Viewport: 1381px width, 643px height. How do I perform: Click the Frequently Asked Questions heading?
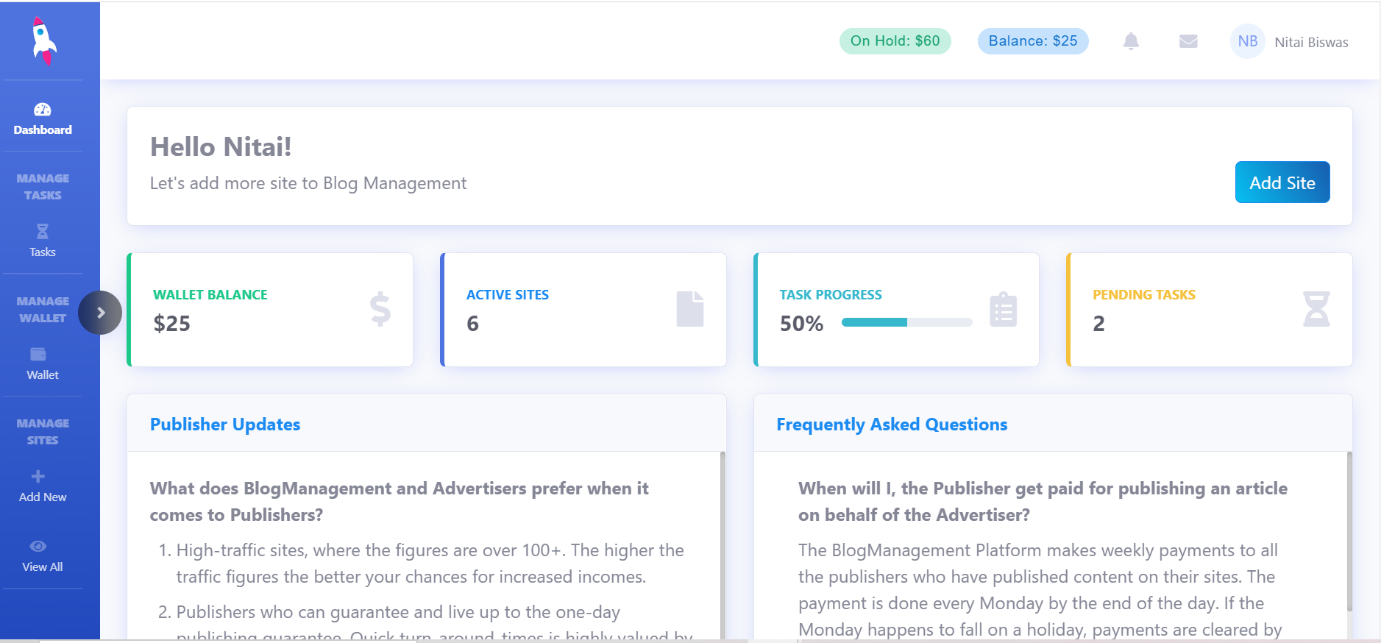892,424
